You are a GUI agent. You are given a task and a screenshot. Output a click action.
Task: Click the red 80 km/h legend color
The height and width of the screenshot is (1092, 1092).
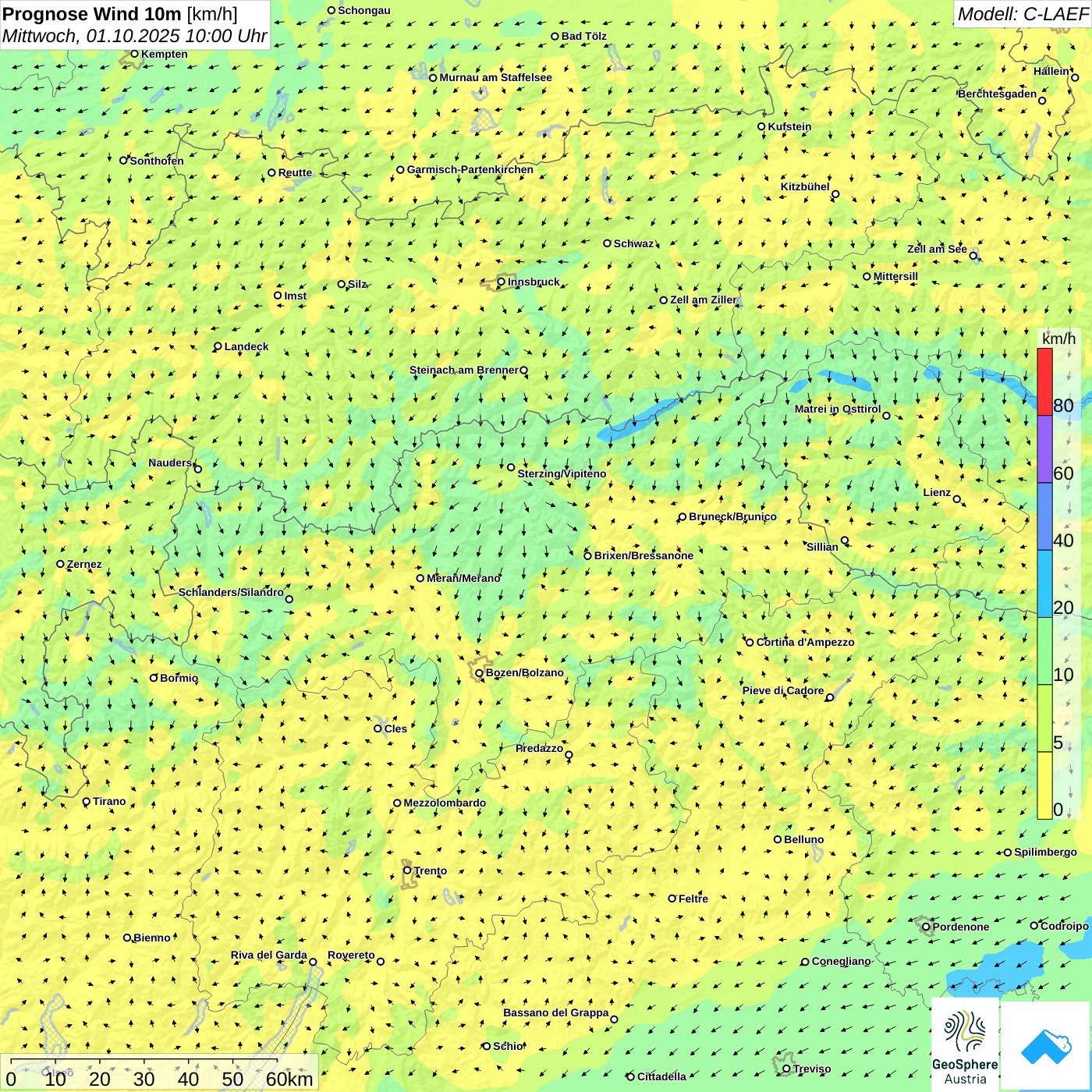point(1045,381)
